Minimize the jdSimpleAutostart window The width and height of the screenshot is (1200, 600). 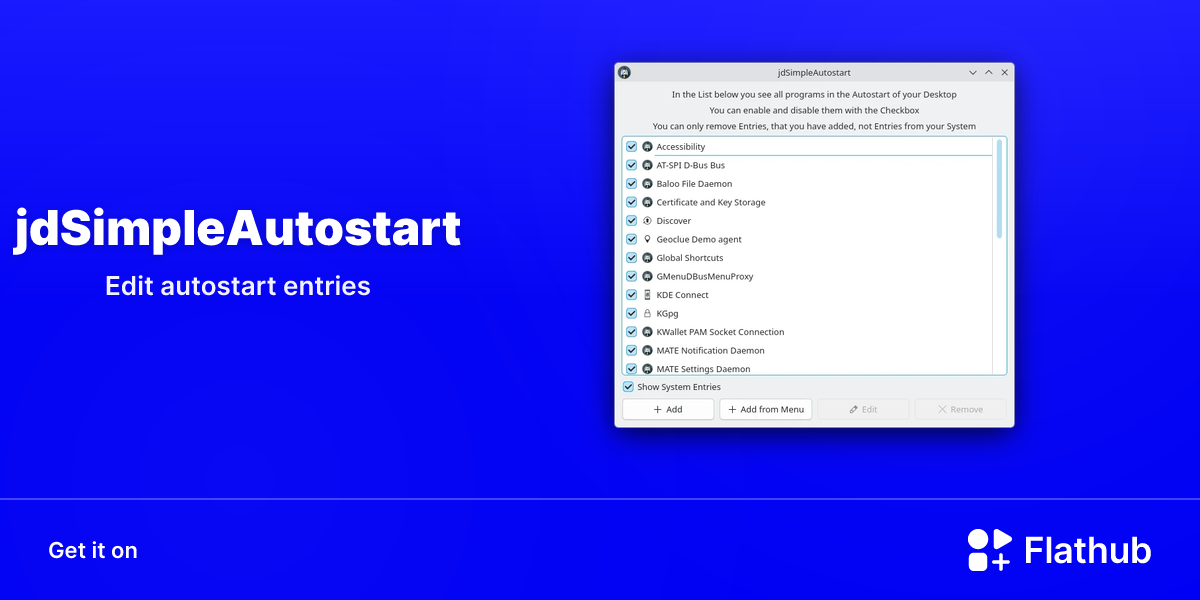(x=973, y=72)
